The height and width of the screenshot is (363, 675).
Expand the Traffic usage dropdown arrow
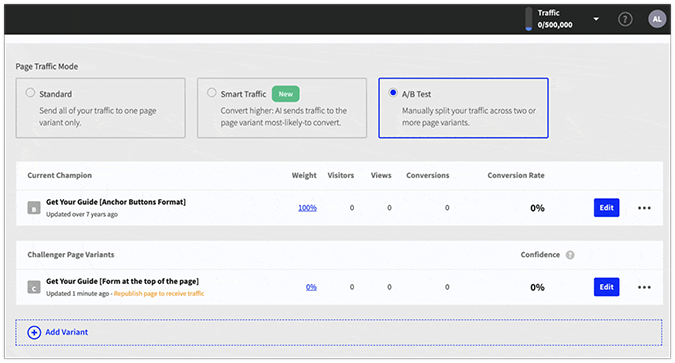596,19
